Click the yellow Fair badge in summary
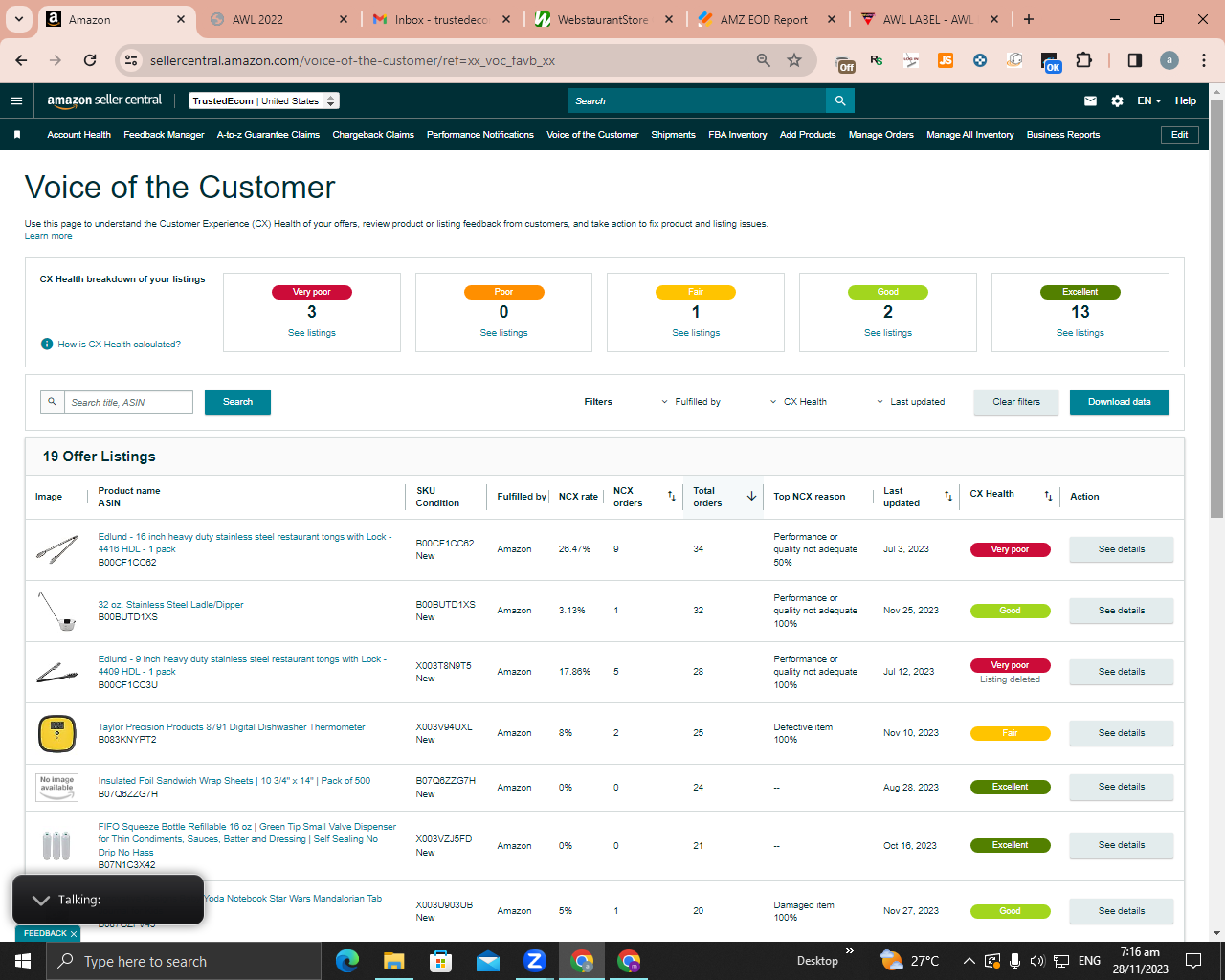Viewport: 1225px width, 980px height. coord(696,292)
